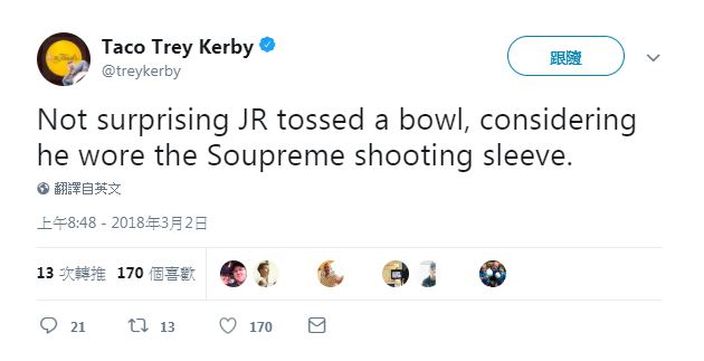Like the tweet with the heart icon
Image resolution: width=704 pixels, height=361 pixels.
[x=228, y=326]
